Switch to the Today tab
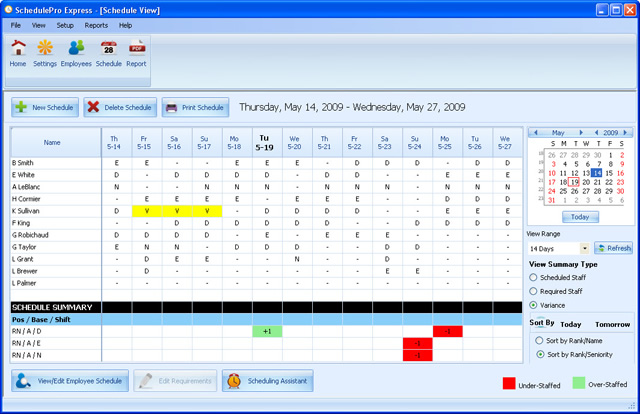 click(571, 324)
